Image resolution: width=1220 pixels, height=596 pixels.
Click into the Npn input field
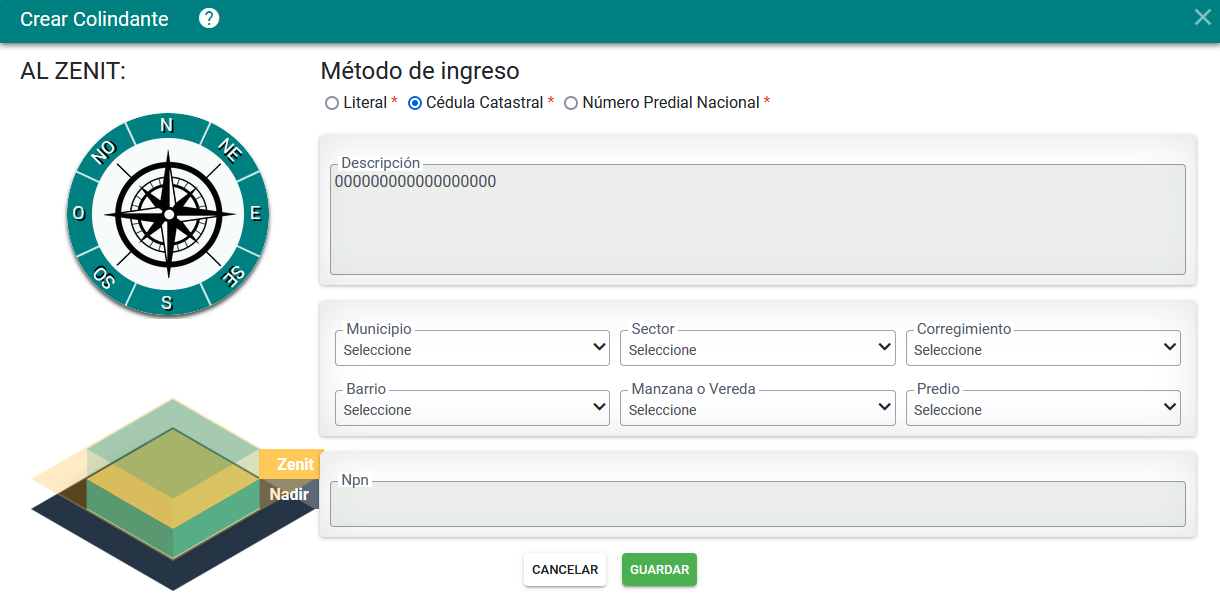pos(757,505)
